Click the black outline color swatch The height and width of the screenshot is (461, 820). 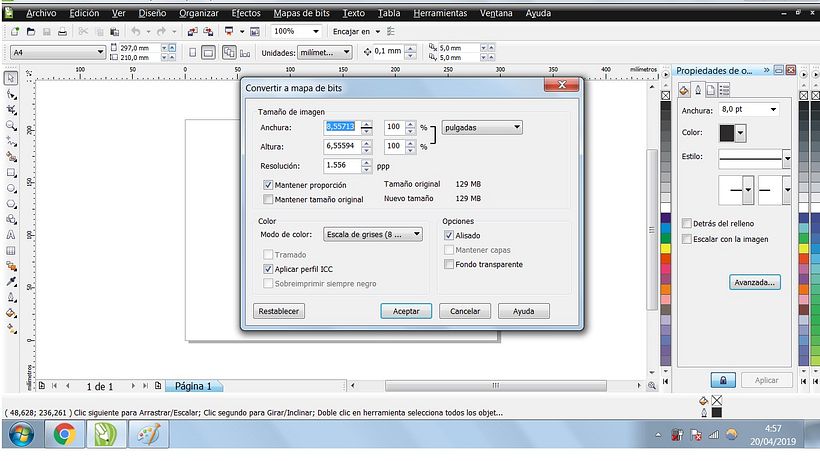(x=727, y=133)
